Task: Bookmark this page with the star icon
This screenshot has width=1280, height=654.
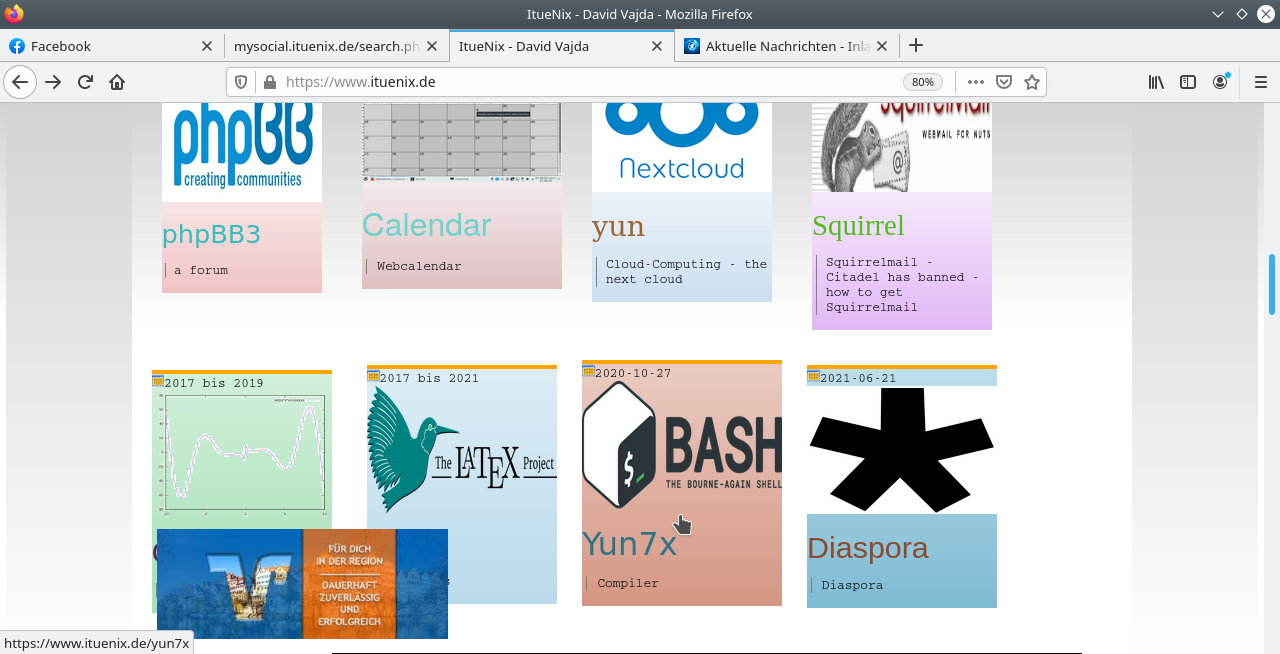Action: point(1032,82)
